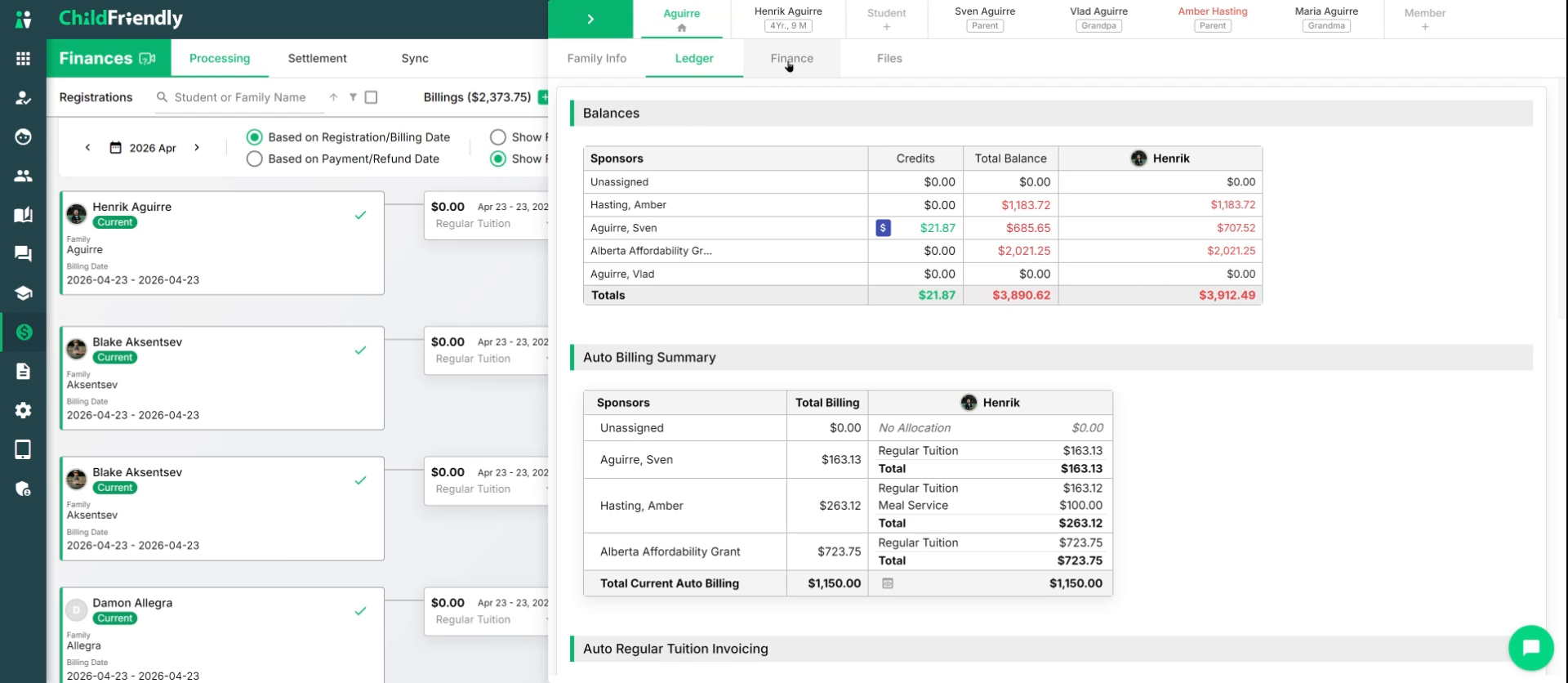
Task: Open the attendance check-in sidebar icon
Action: (23, 98)
